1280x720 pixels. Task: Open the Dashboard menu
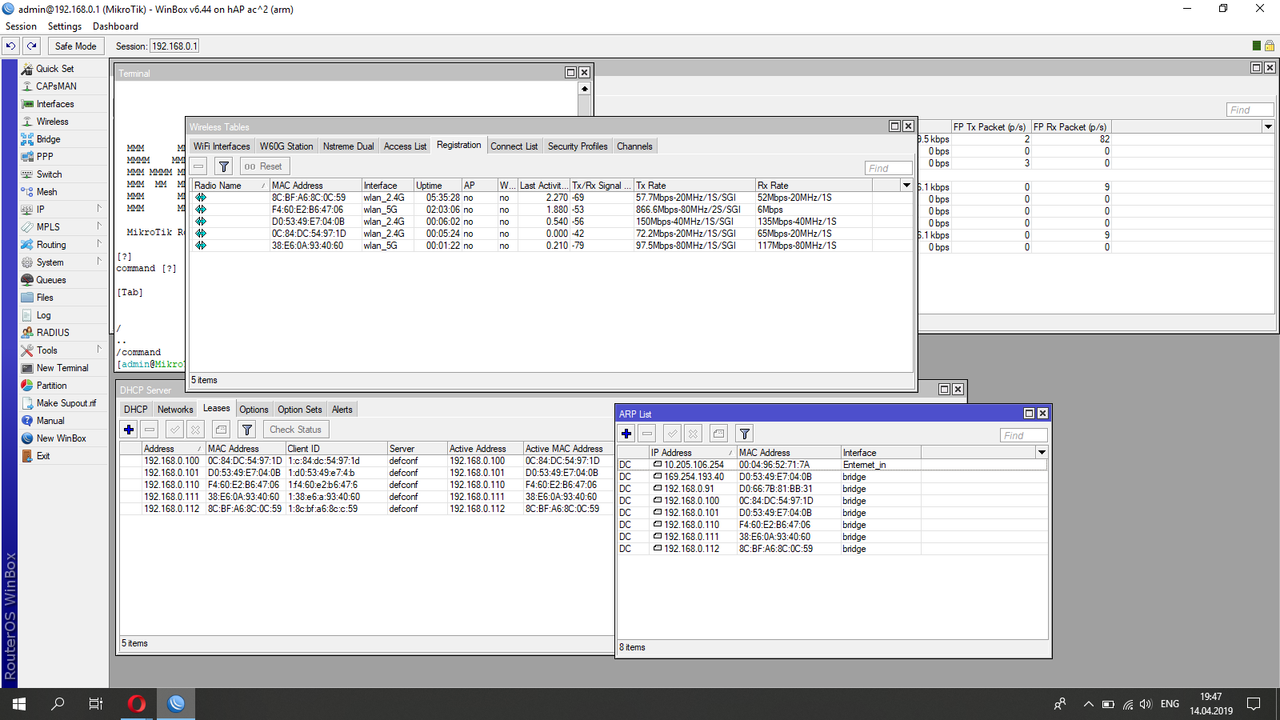coord(116,27)
